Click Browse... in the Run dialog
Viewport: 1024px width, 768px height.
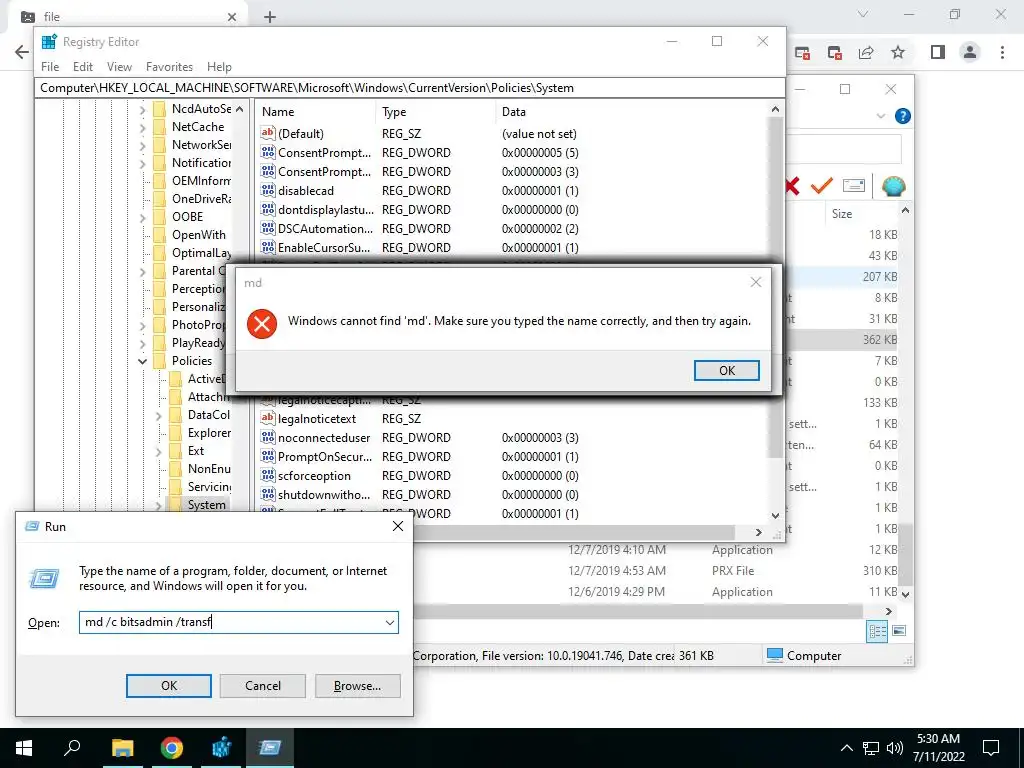[357, 686]
